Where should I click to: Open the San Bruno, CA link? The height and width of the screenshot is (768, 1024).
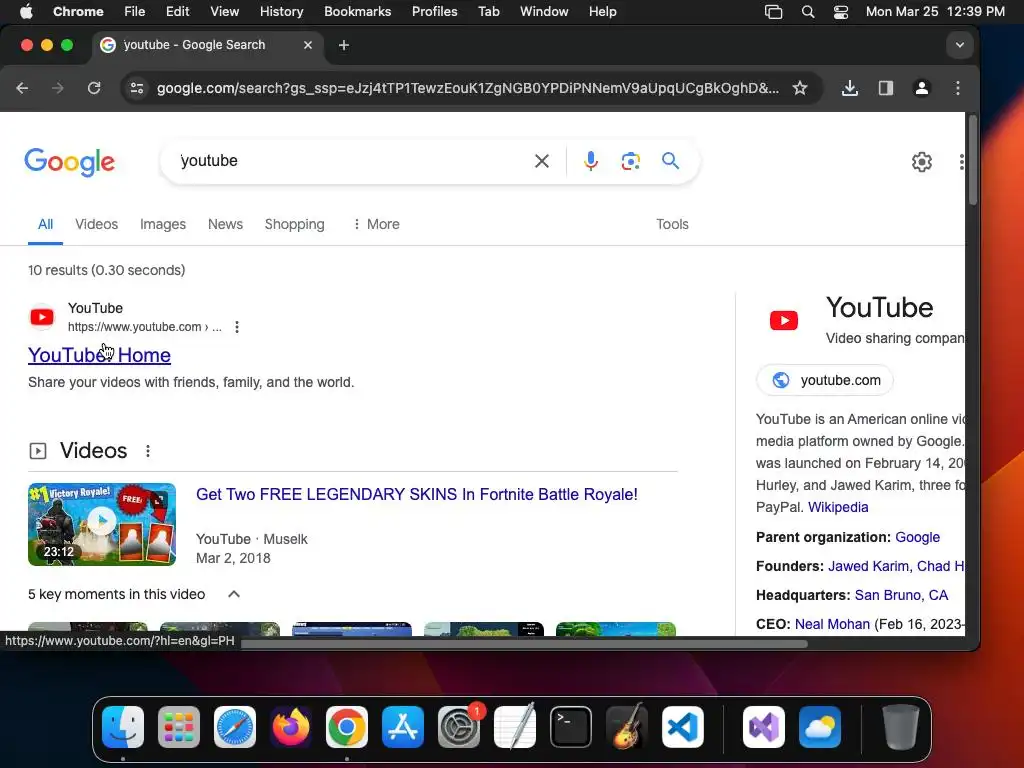tap(901, 596)
